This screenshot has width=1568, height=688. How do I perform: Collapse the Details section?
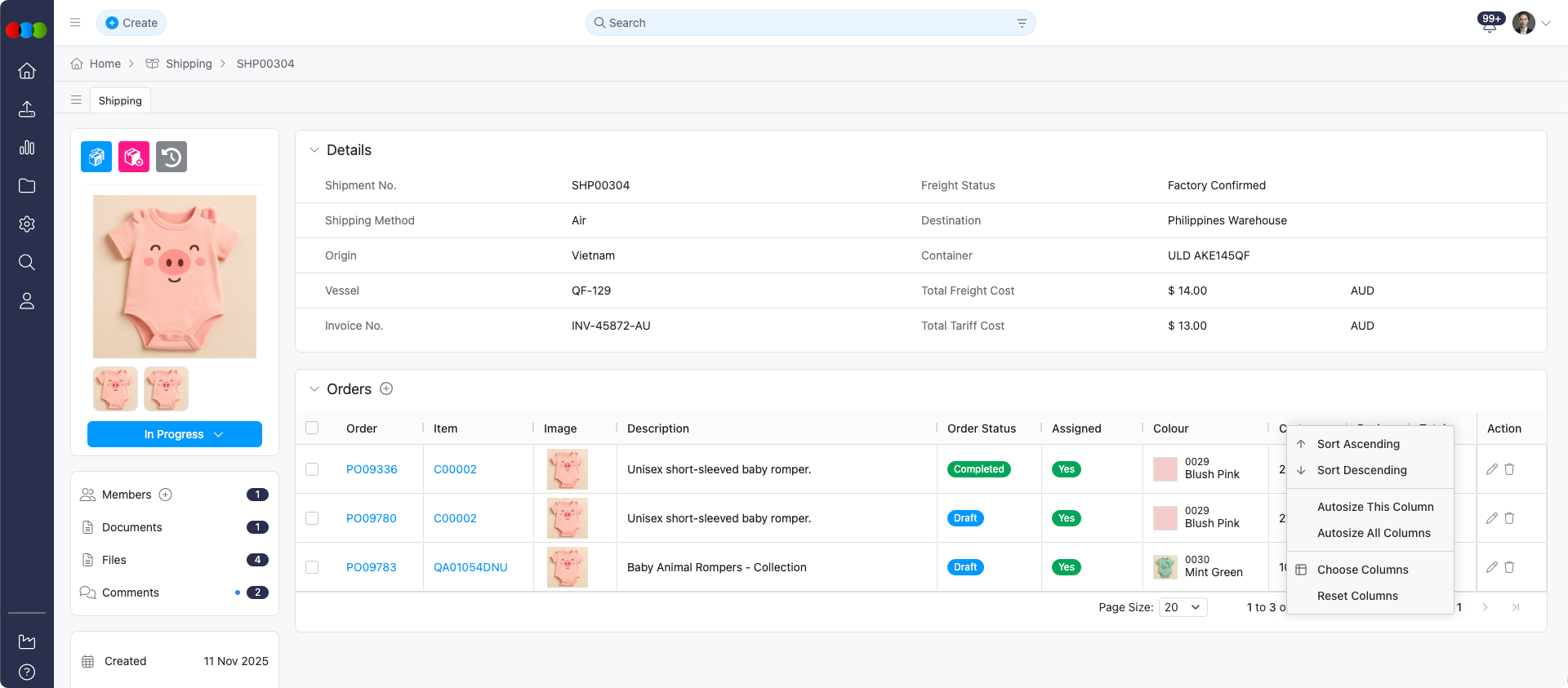tap(314, 150)
